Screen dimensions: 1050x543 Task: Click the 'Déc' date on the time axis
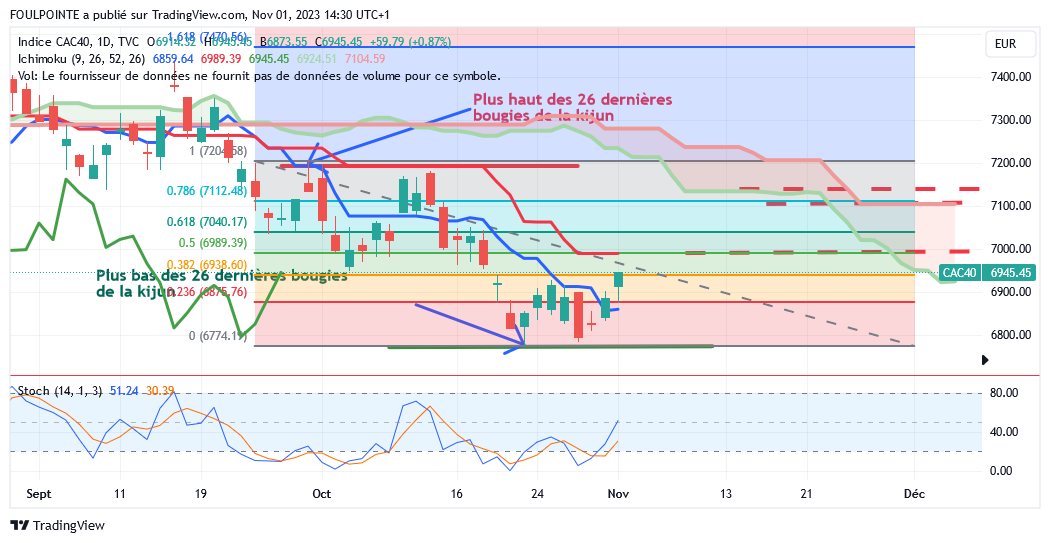coord(914,494)
